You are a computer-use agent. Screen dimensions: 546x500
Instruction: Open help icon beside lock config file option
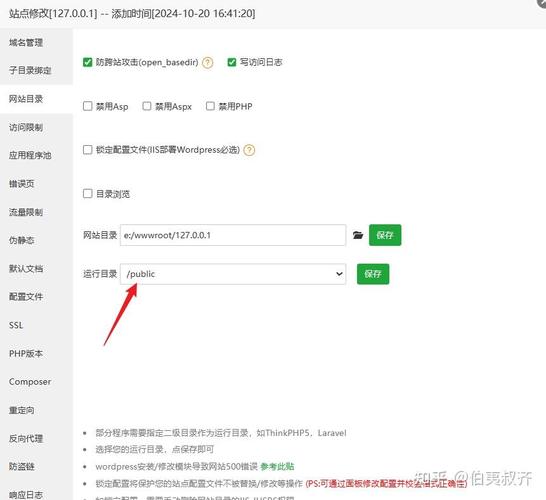coord(249,150)
